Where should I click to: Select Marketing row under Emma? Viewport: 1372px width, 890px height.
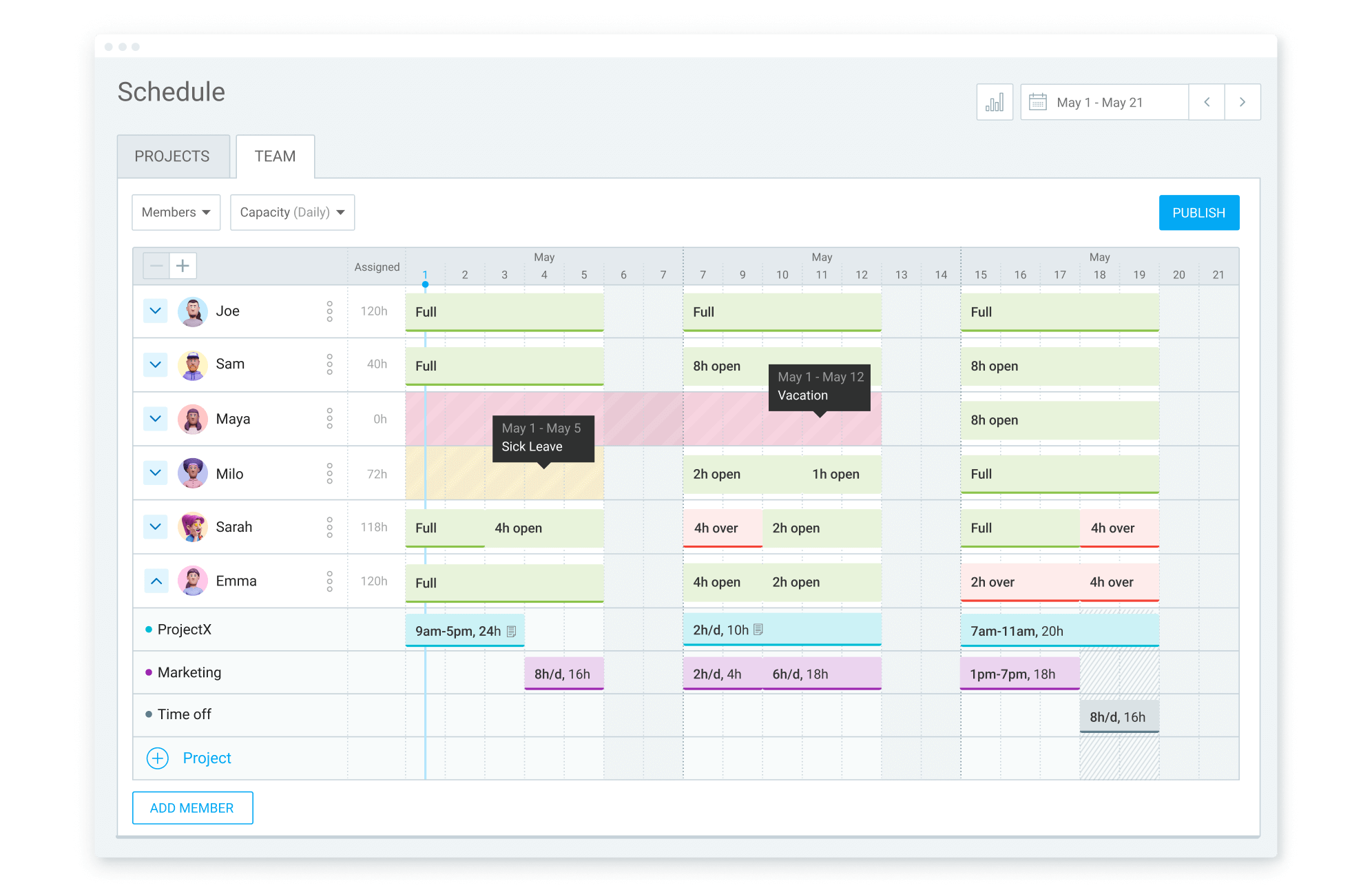(x=686, y=672)
